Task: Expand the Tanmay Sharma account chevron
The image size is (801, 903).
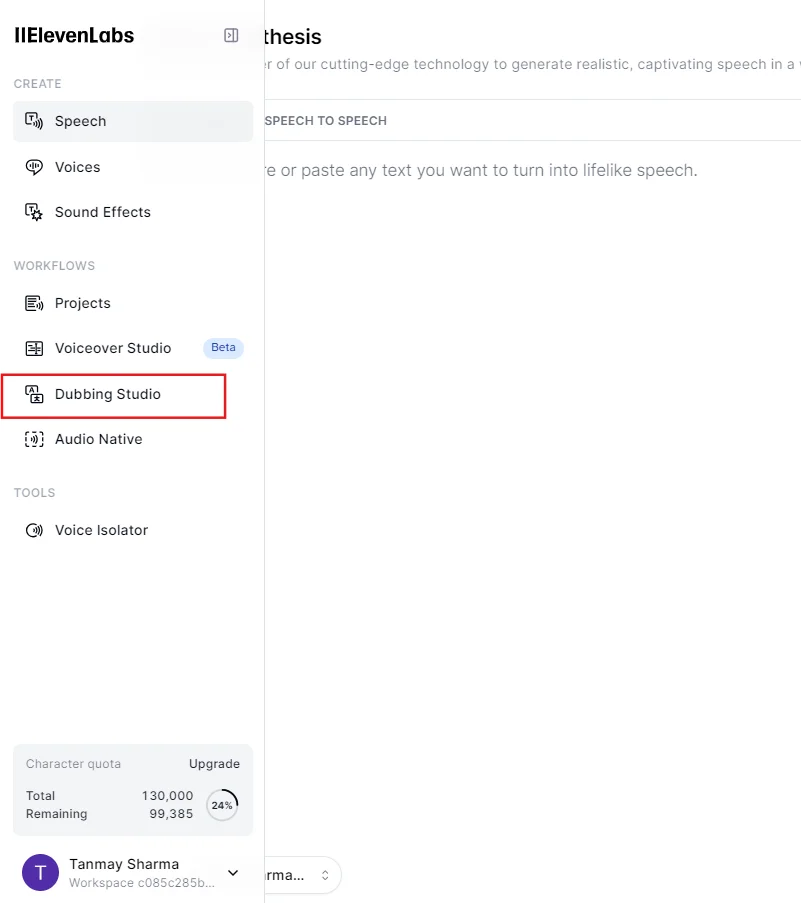Action: click(233, 872)
